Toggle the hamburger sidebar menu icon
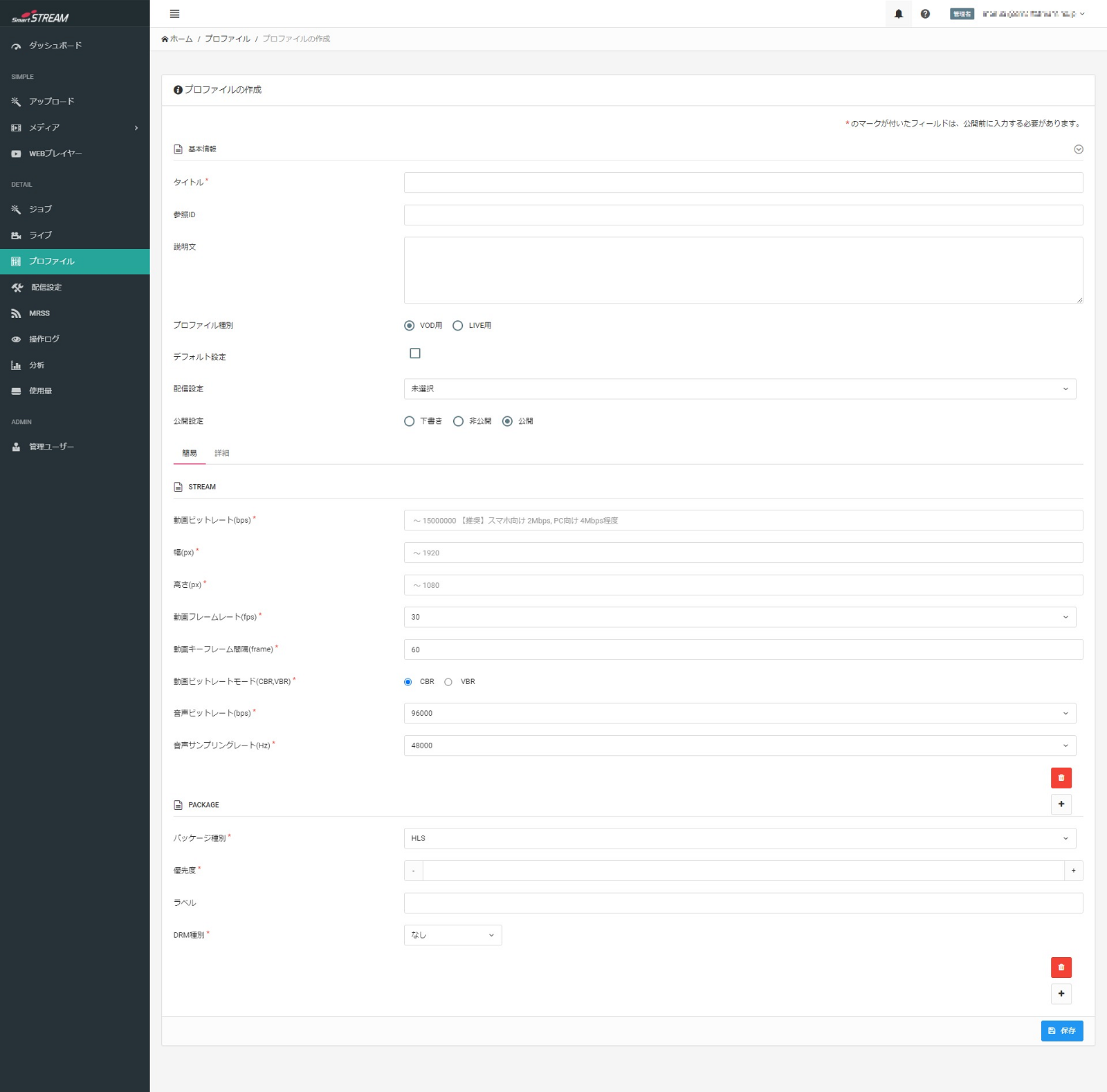This screenshot has width=1107, height=1092. click(x=174, y=14)
